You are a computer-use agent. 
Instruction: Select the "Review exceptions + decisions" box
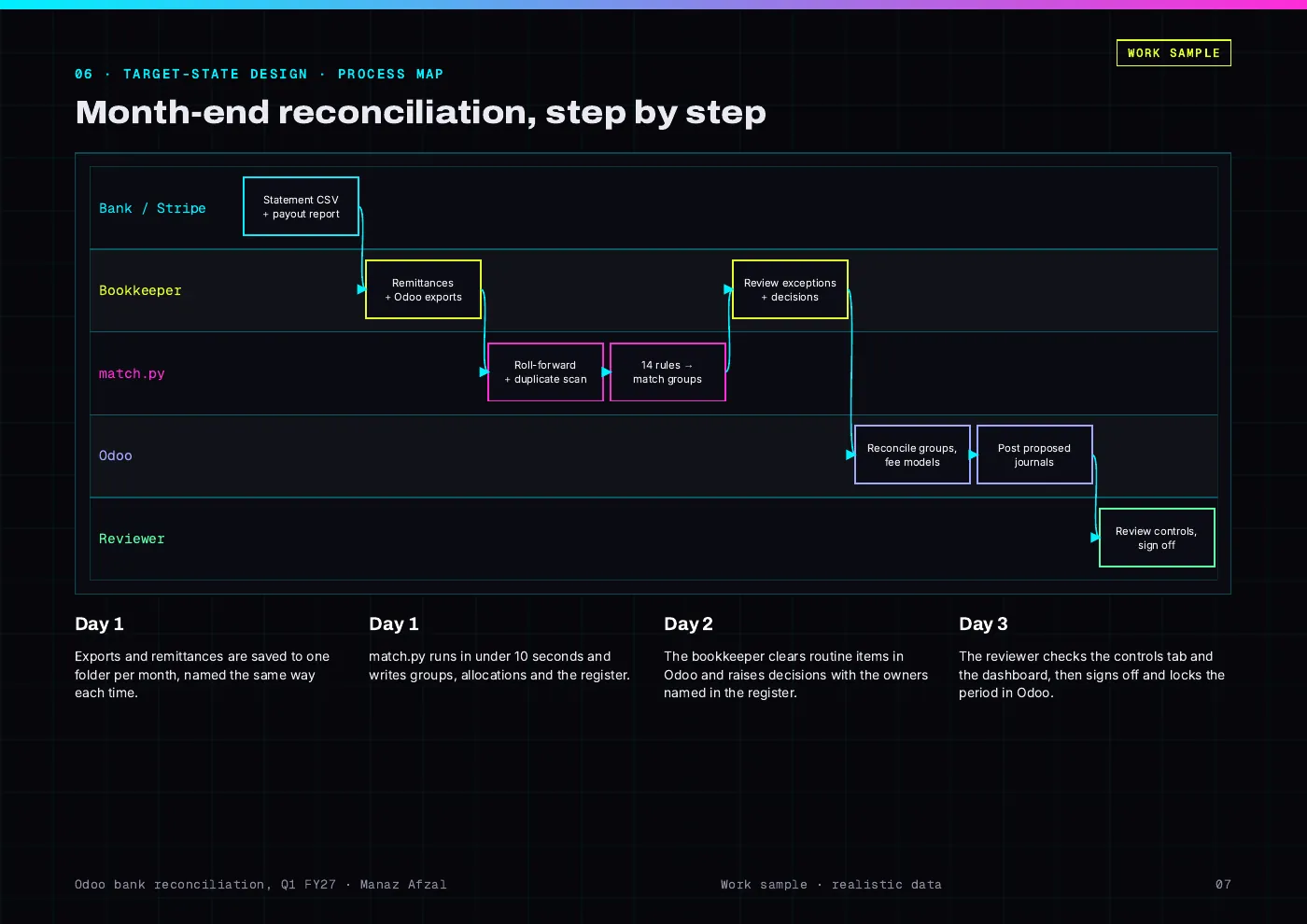tap(790, 289)
